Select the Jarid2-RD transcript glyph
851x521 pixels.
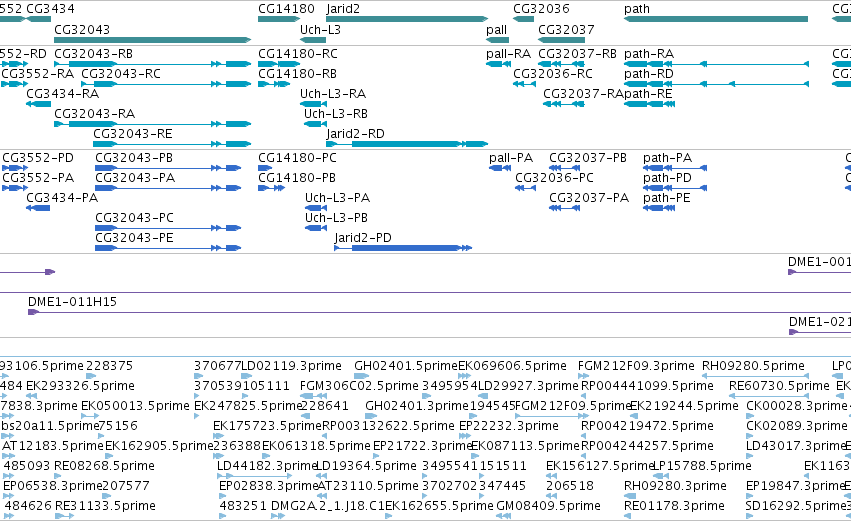click(407, 144)
